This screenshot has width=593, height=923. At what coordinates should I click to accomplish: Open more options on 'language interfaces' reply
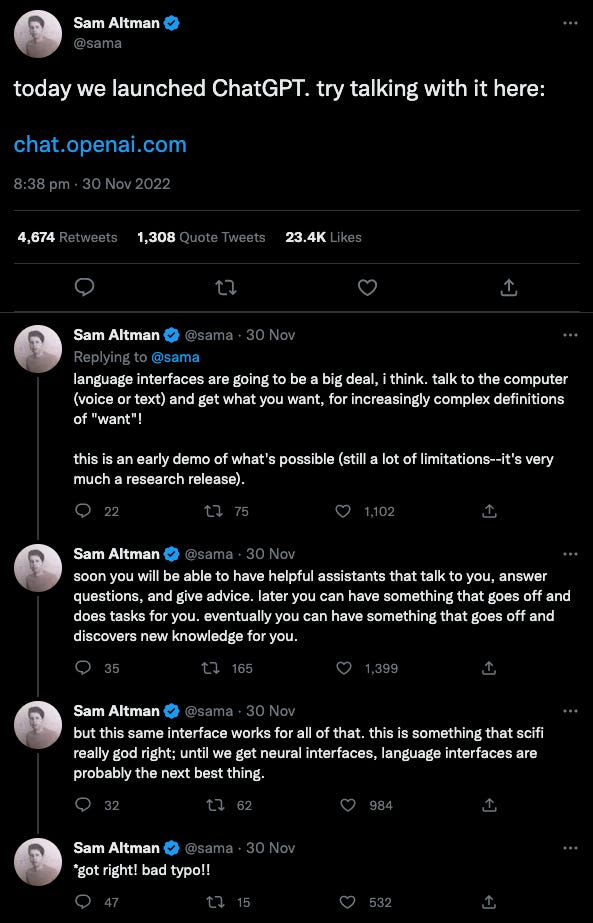click(x=570, y=335)
